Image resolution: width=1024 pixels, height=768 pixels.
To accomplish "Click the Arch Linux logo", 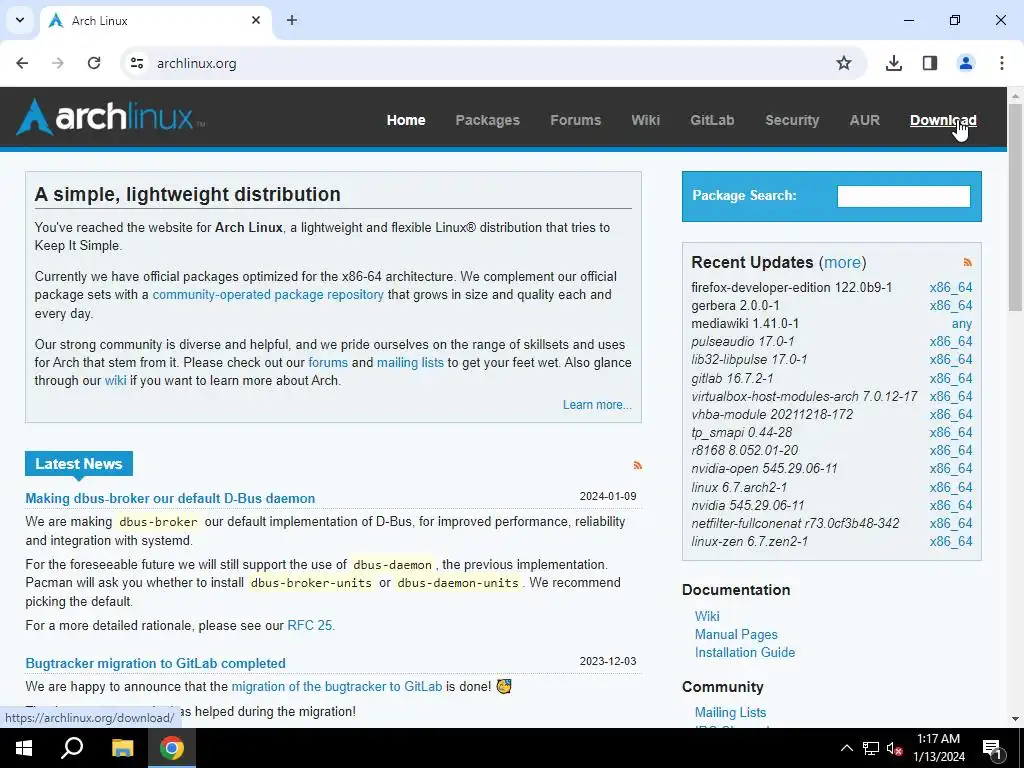I will pos(110,117).
